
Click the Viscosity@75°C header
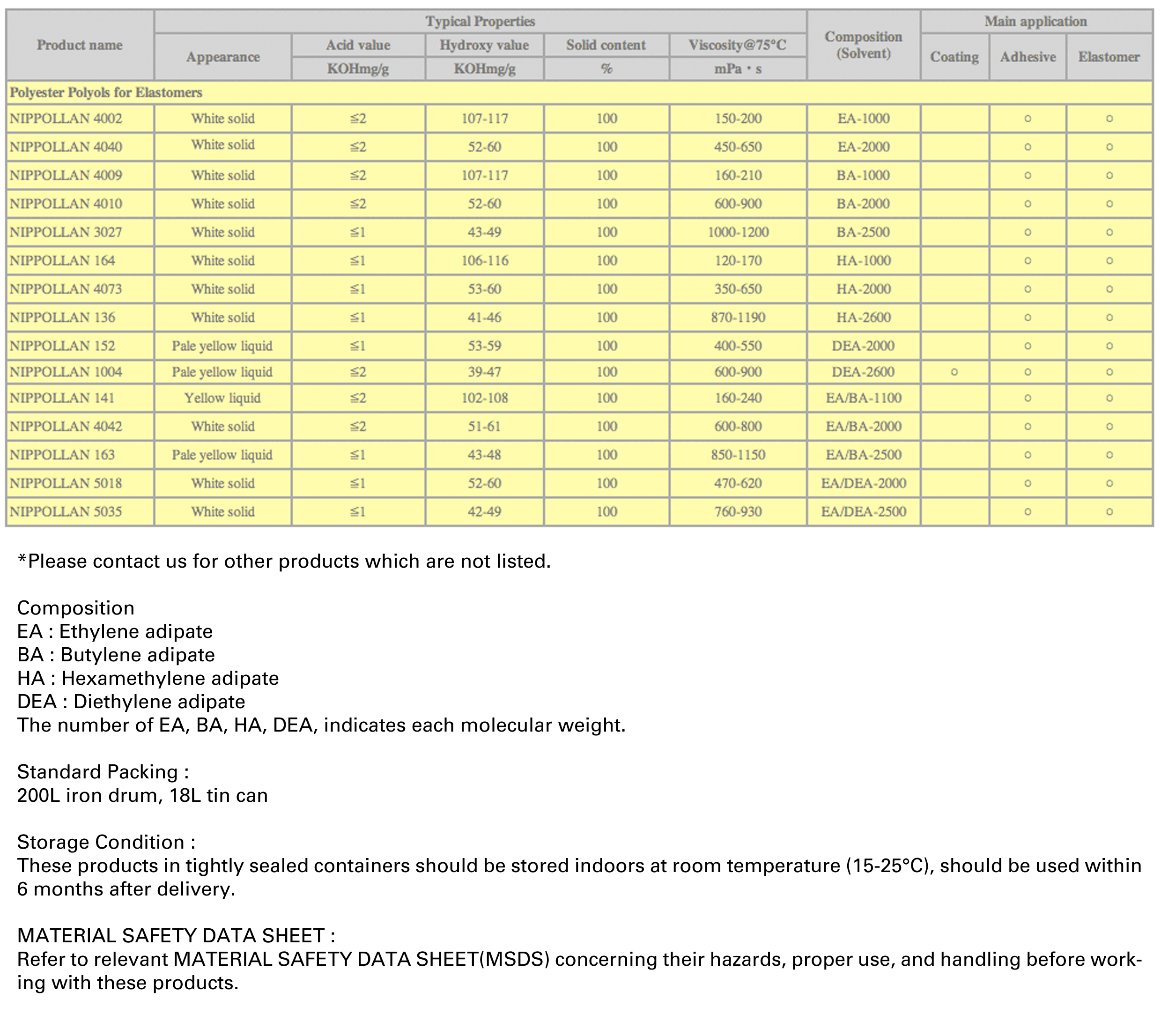tap(738, 45)
